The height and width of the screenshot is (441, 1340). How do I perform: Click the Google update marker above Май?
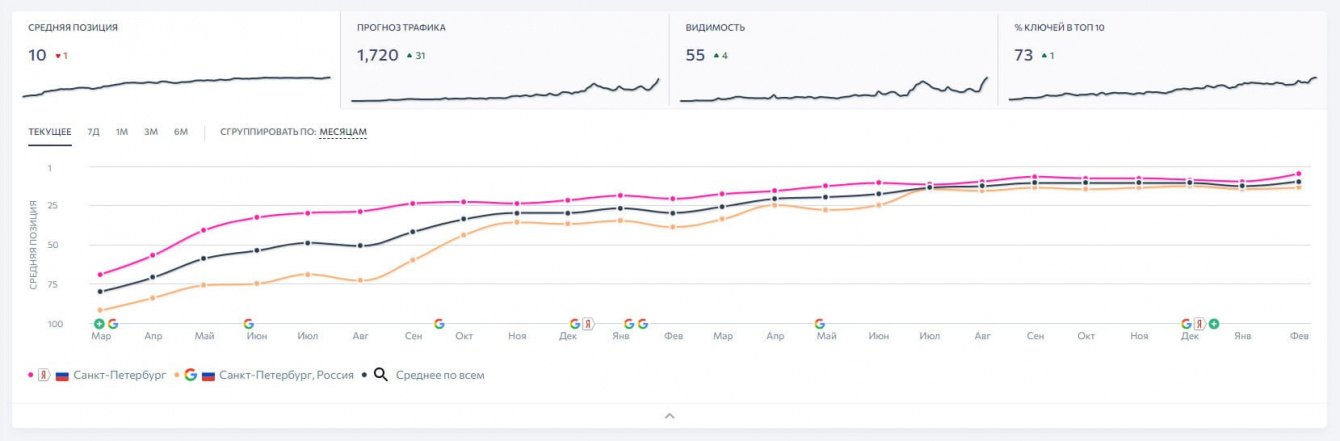coord(820,324)
